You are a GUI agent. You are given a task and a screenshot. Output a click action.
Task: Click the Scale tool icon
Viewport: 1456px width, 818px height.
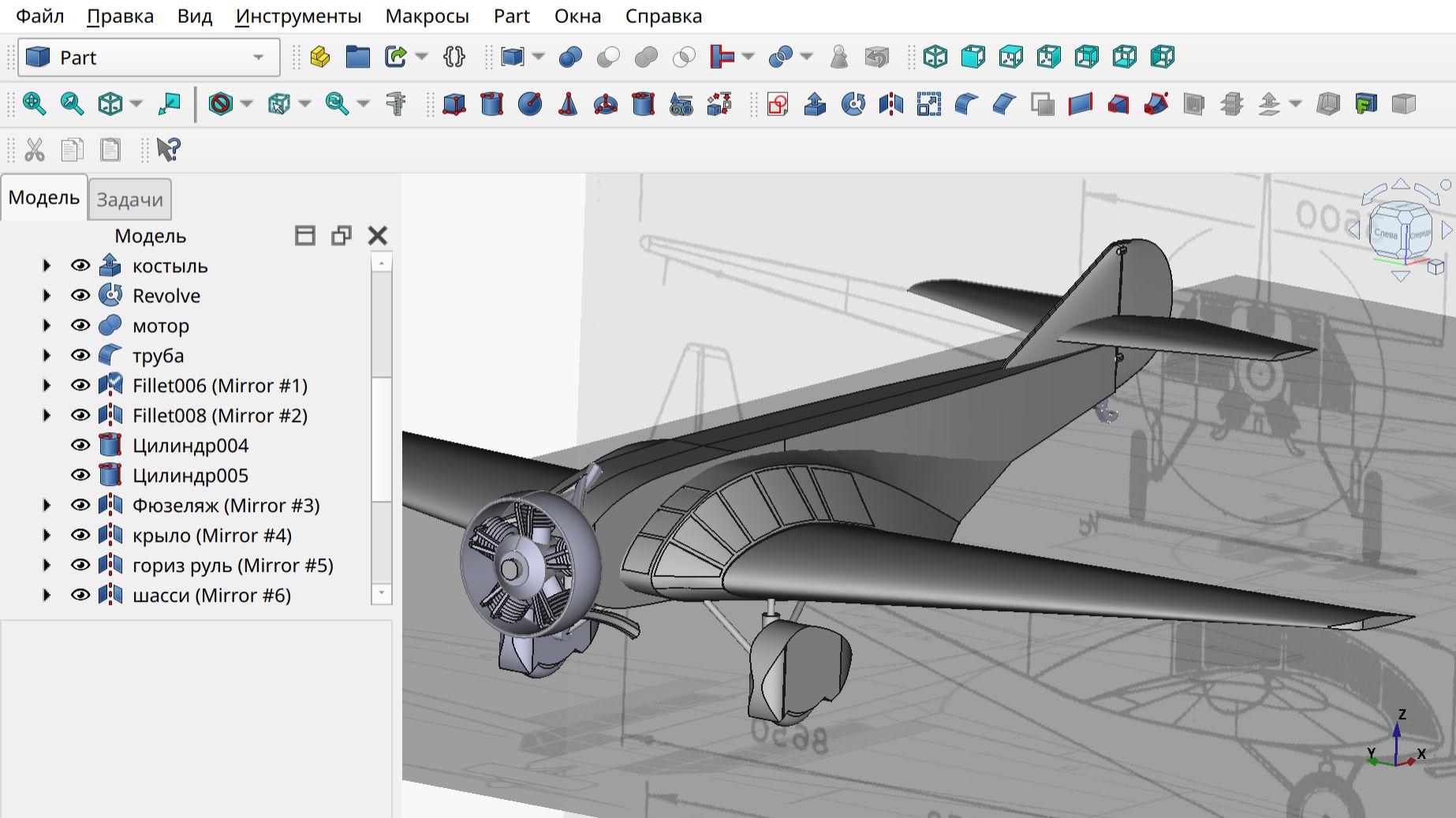tap(929, 103)
